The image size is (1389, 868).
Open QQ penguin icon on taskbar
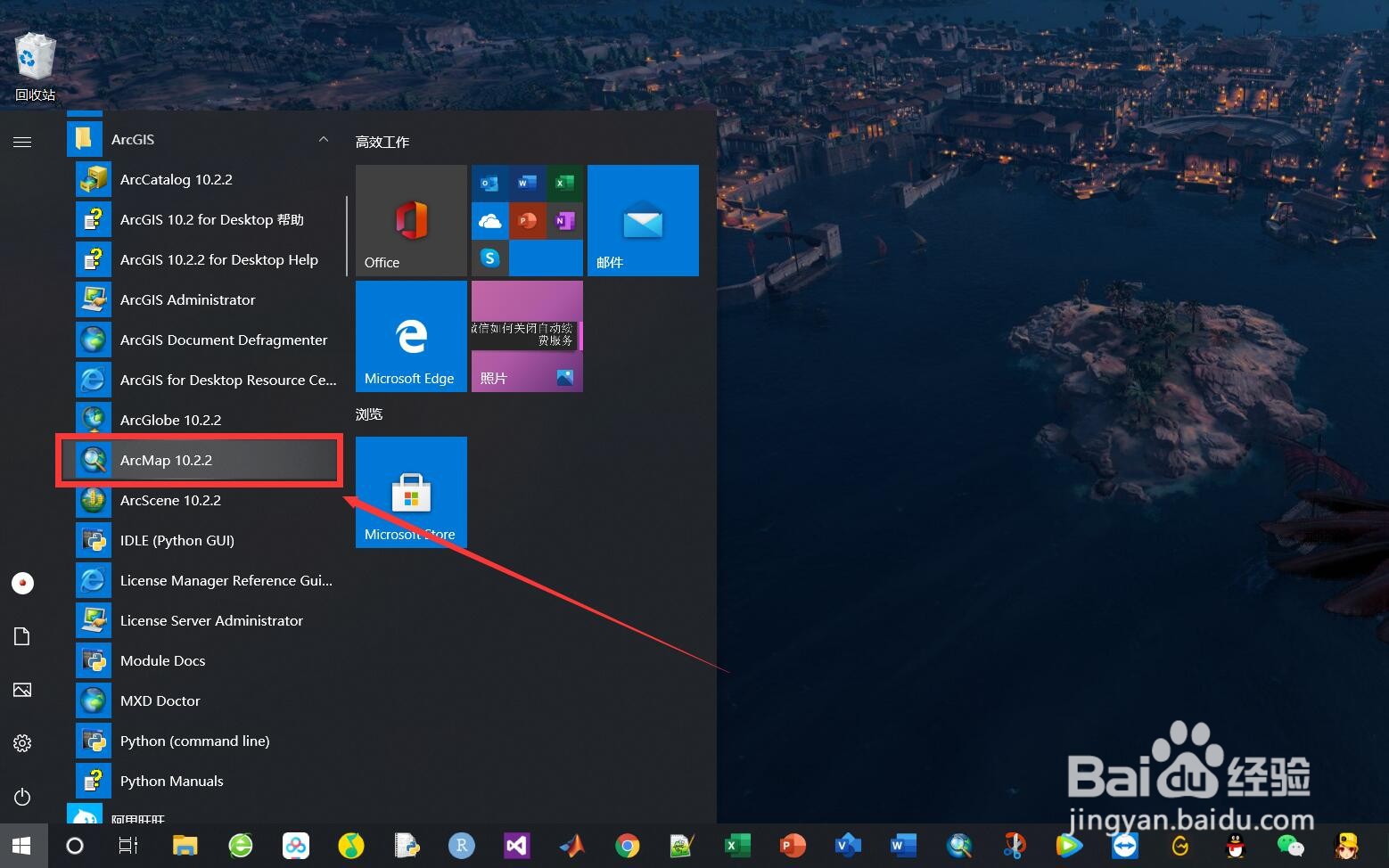coord(1235,846)
